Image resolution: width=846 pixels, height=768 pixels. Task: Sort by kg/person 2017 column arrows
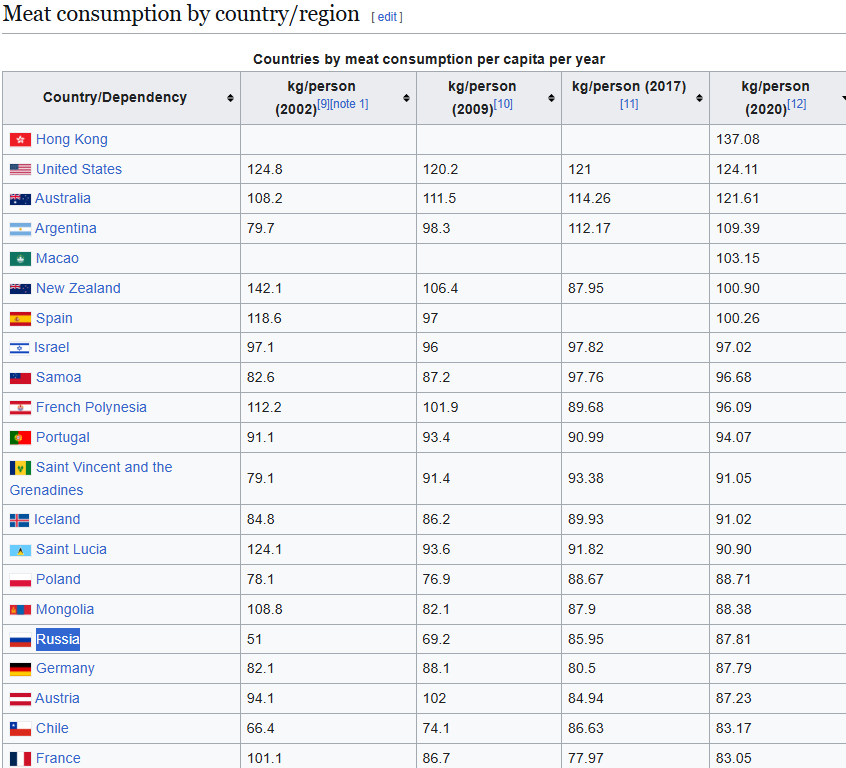point(698,98)
